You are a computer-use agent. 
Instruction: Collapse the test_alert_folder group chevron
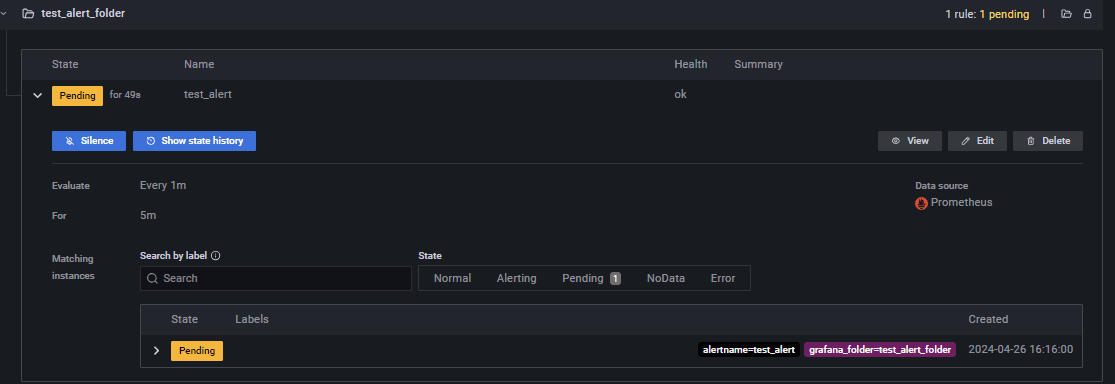tap(4, 14)
